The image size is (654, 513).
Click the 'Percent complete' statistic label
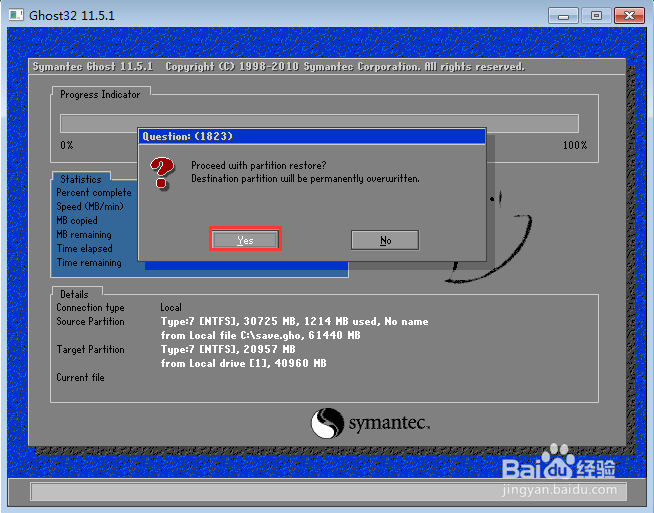pos(94,192)
